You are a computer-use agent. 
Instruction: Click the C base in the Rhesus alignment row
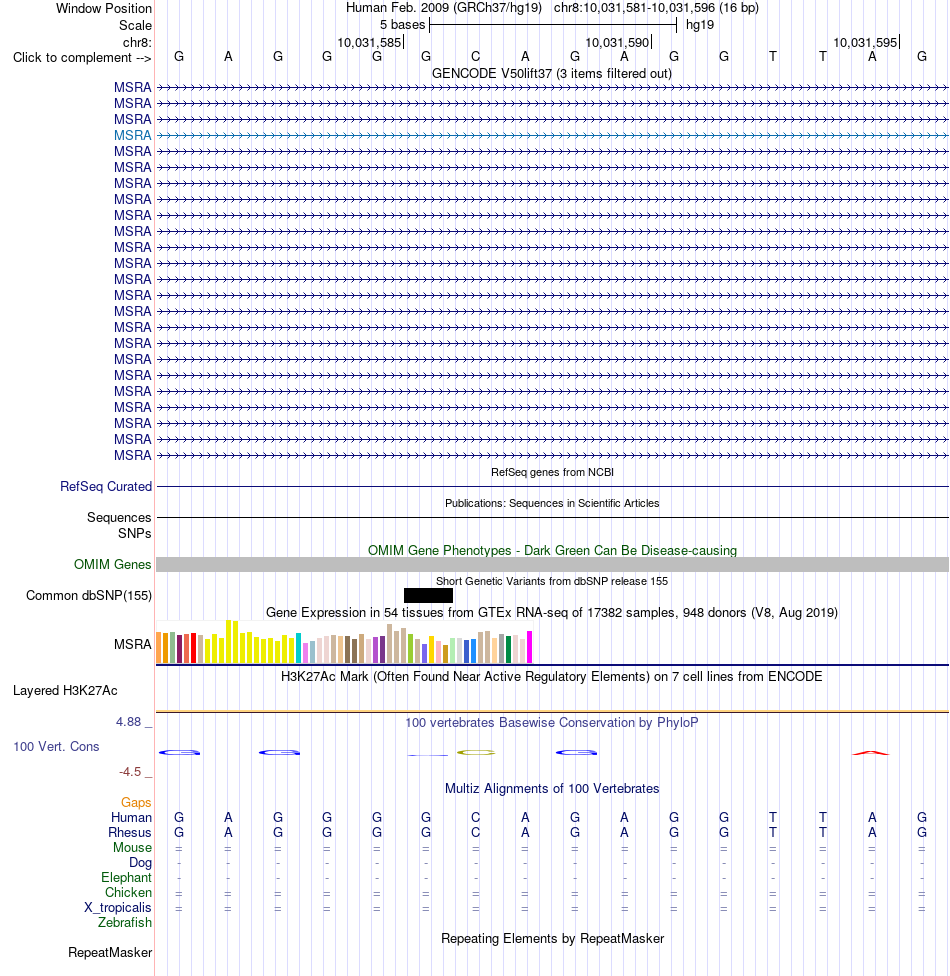coord(476,832)
